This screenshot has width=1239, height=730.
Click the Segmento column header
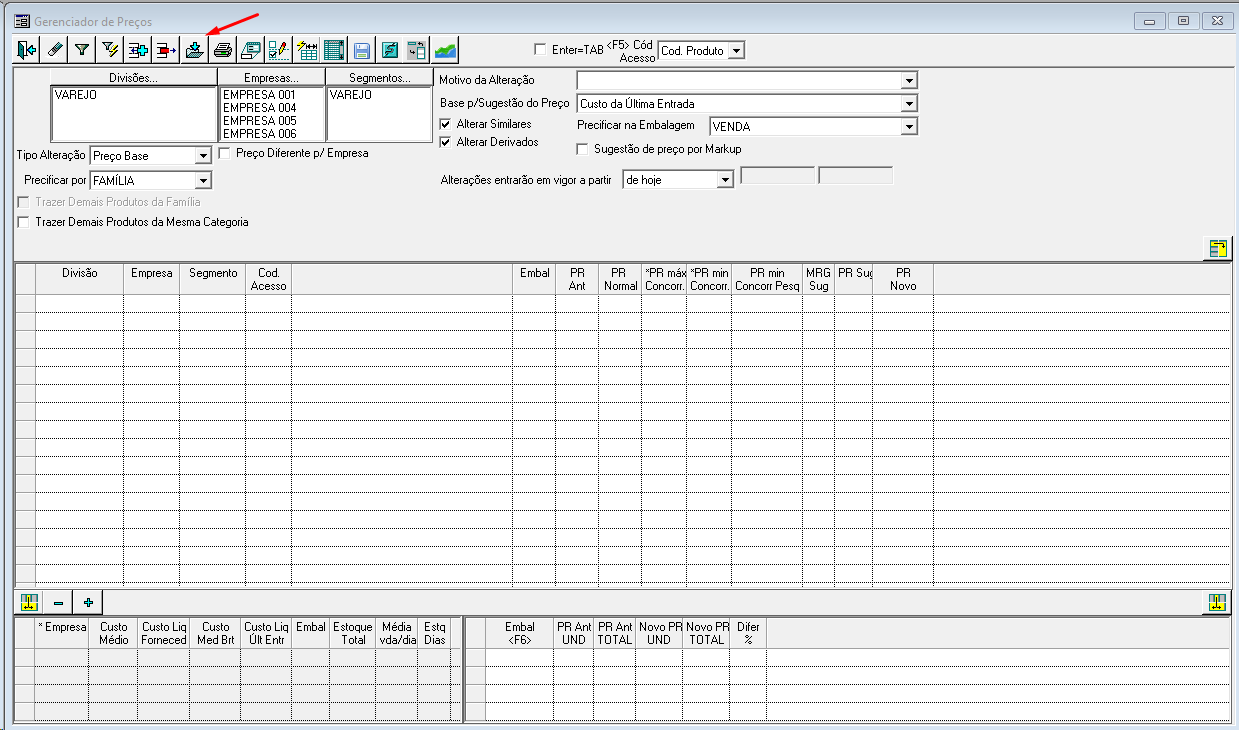212,279
